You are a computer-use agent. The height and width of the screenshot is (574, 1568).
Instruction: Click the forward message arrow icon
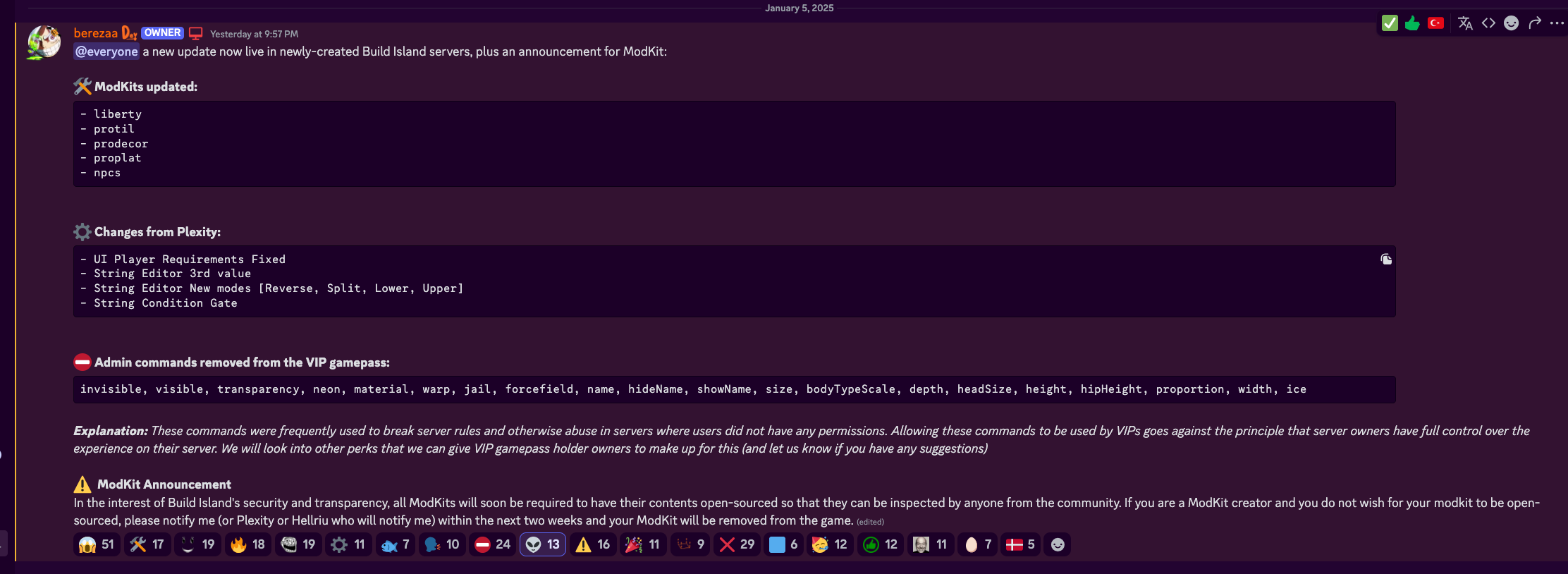pos(1534,23)
